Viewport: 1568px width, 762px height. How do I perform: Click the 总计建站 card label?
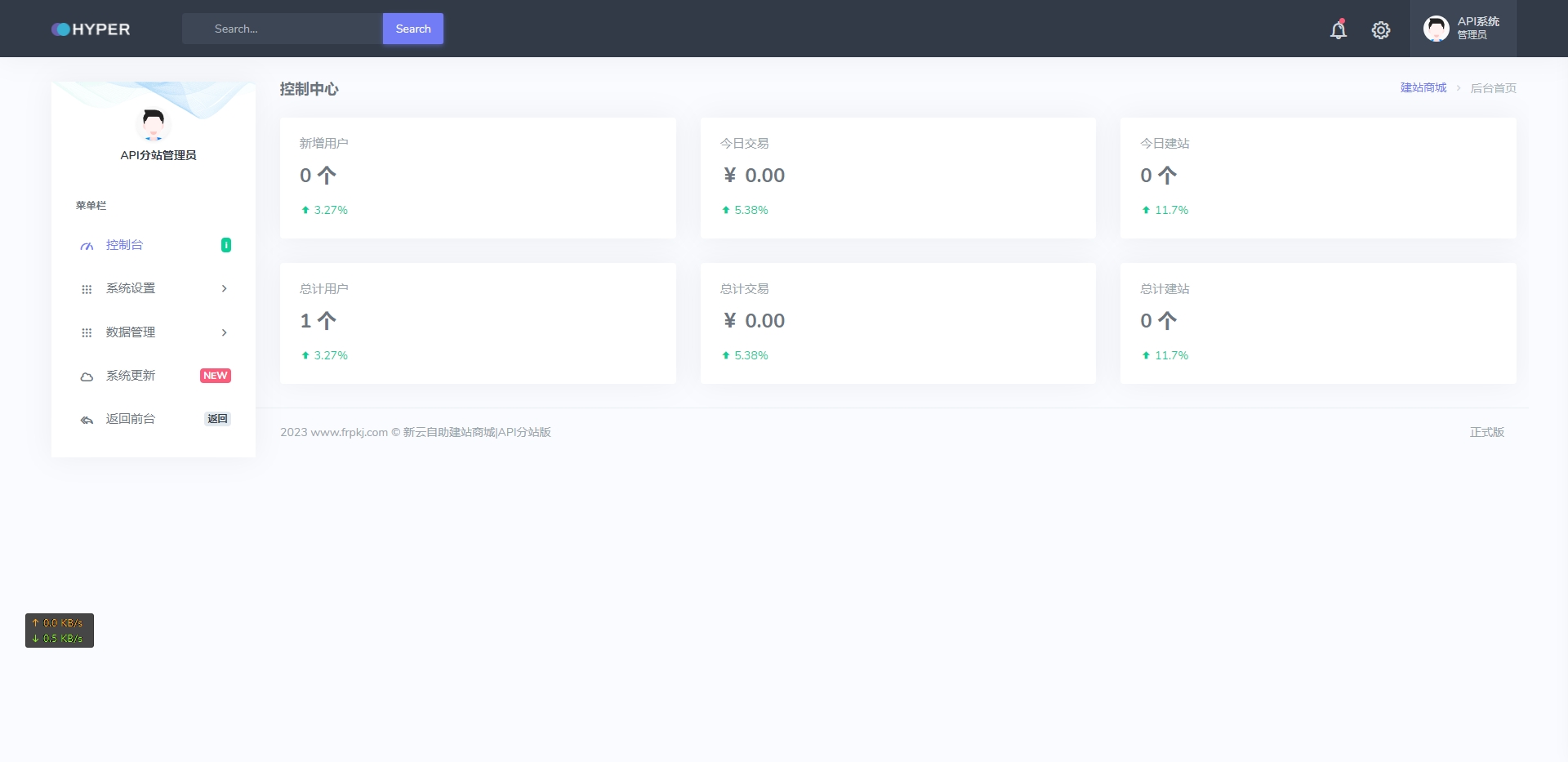[x=1165, y=288]
